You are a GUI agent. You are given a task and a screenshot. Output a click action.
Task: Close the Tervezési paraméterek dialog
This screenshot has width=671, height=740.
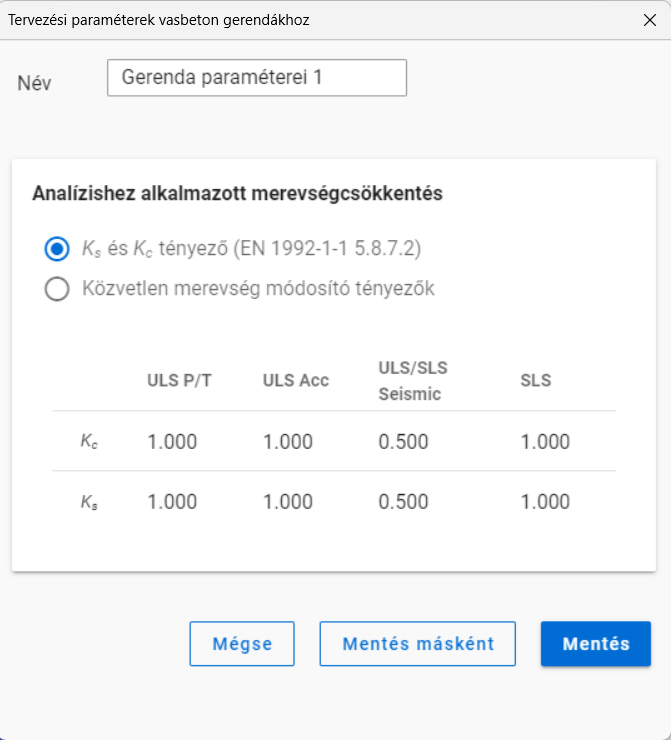(650, 20)
